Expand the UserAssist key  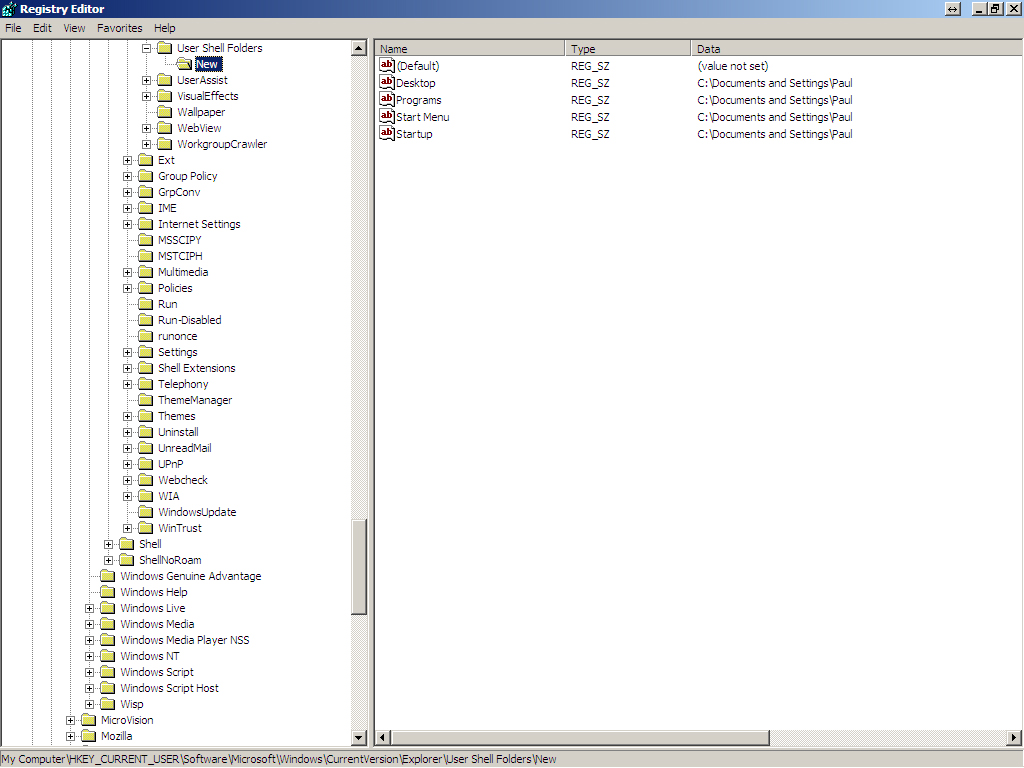point(147,80)
